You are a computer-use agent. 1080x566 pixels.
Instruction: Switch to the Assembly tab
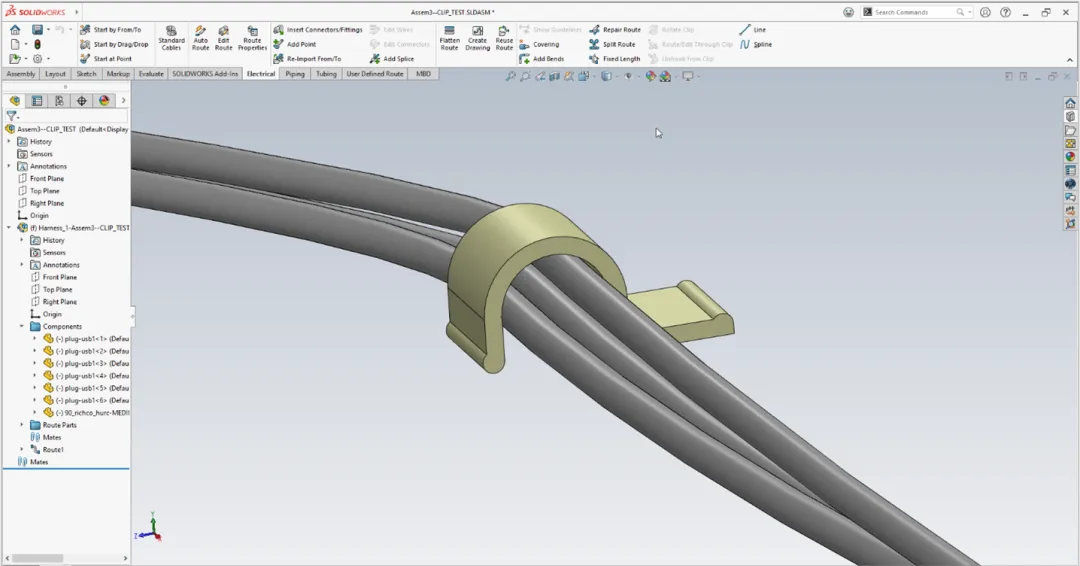pos(21,74)
